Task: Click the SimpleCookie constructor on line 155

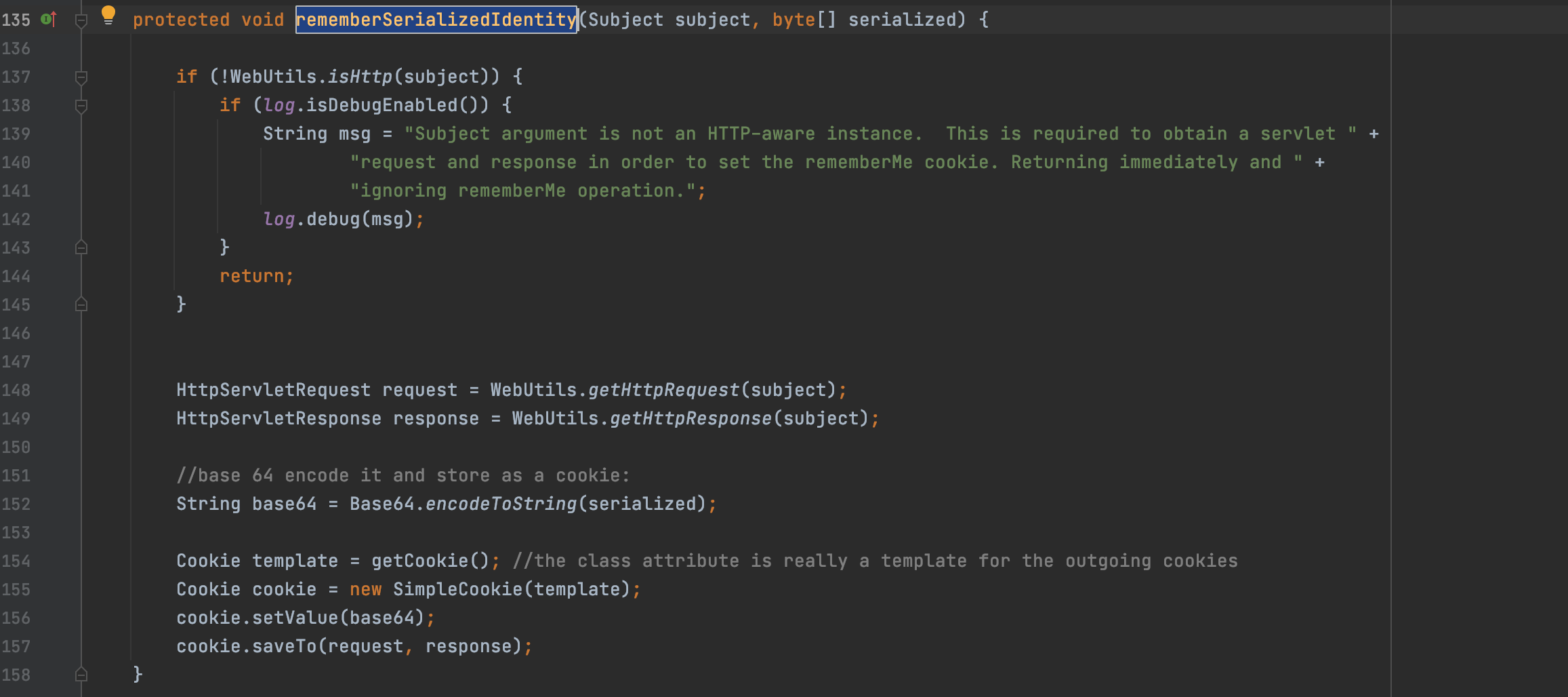Action: 458,589
